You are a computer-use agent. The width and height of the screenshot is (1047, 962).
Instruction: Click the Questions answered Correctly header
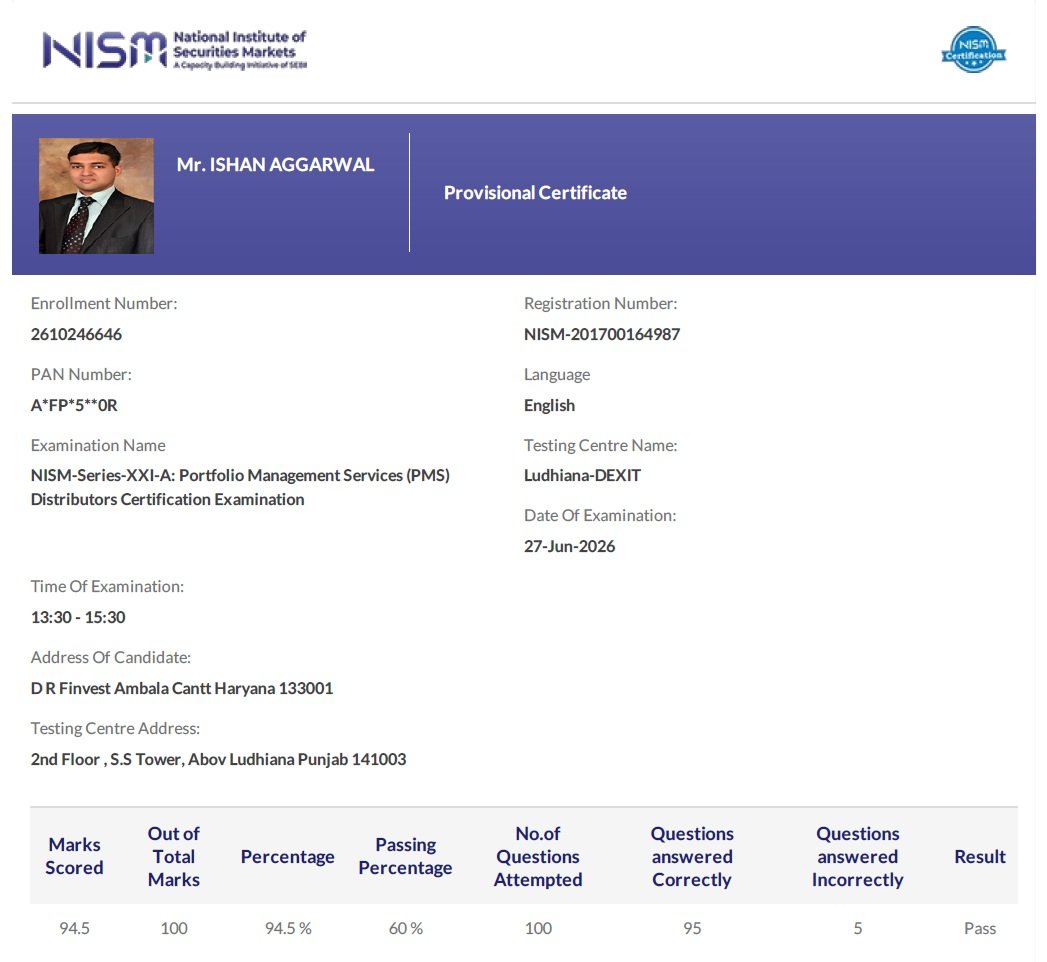point(692,857)
